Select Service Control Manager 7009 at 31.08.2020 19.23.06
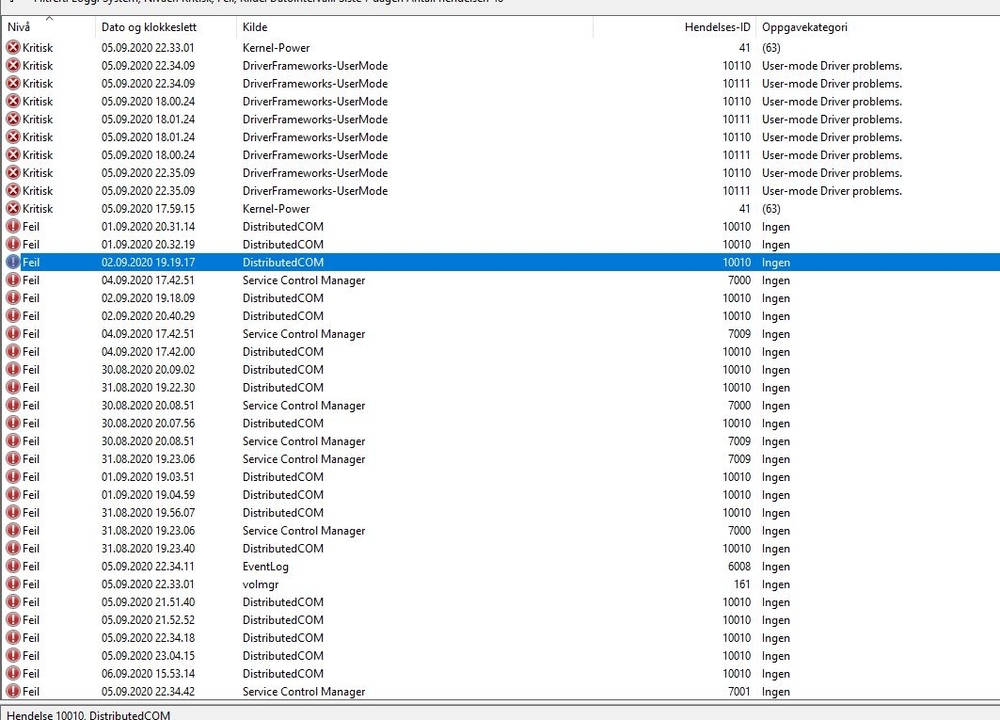This screenshot has width=1000, height=720. 304,458
